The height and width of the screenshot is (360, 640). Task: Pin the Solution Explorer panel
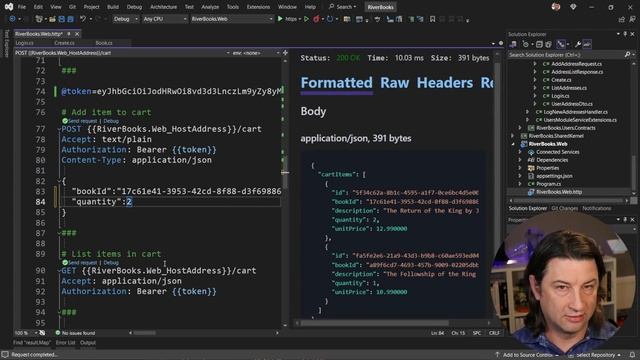625,34
